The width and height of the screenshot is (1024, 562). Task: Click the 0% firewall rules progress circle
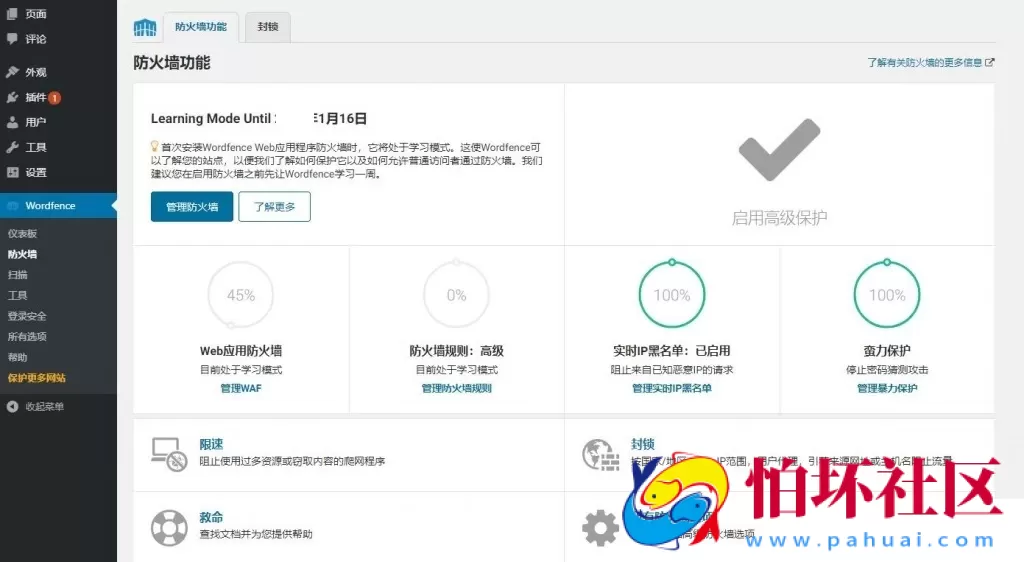pos(456,295)
